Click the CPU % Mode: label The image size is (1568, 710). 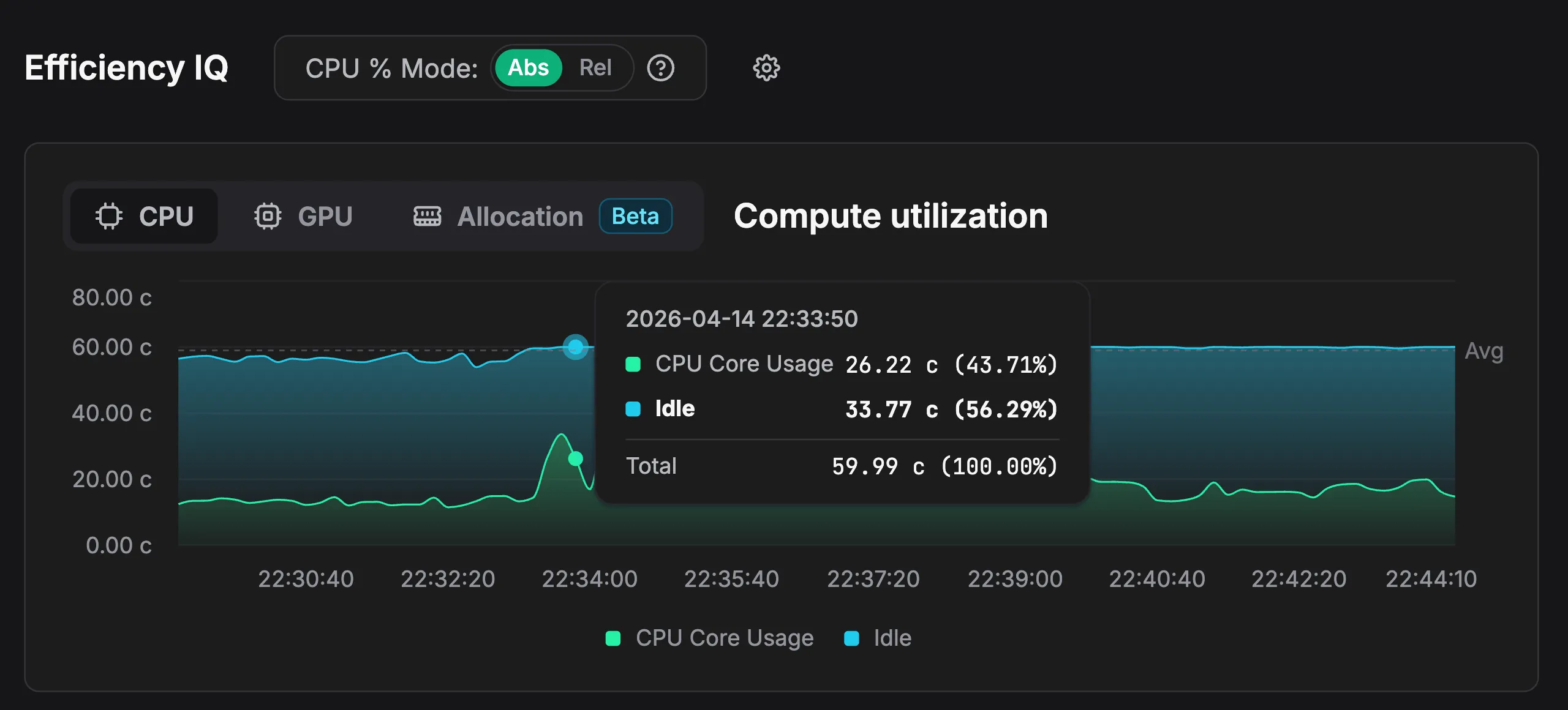tap(392, 68)
